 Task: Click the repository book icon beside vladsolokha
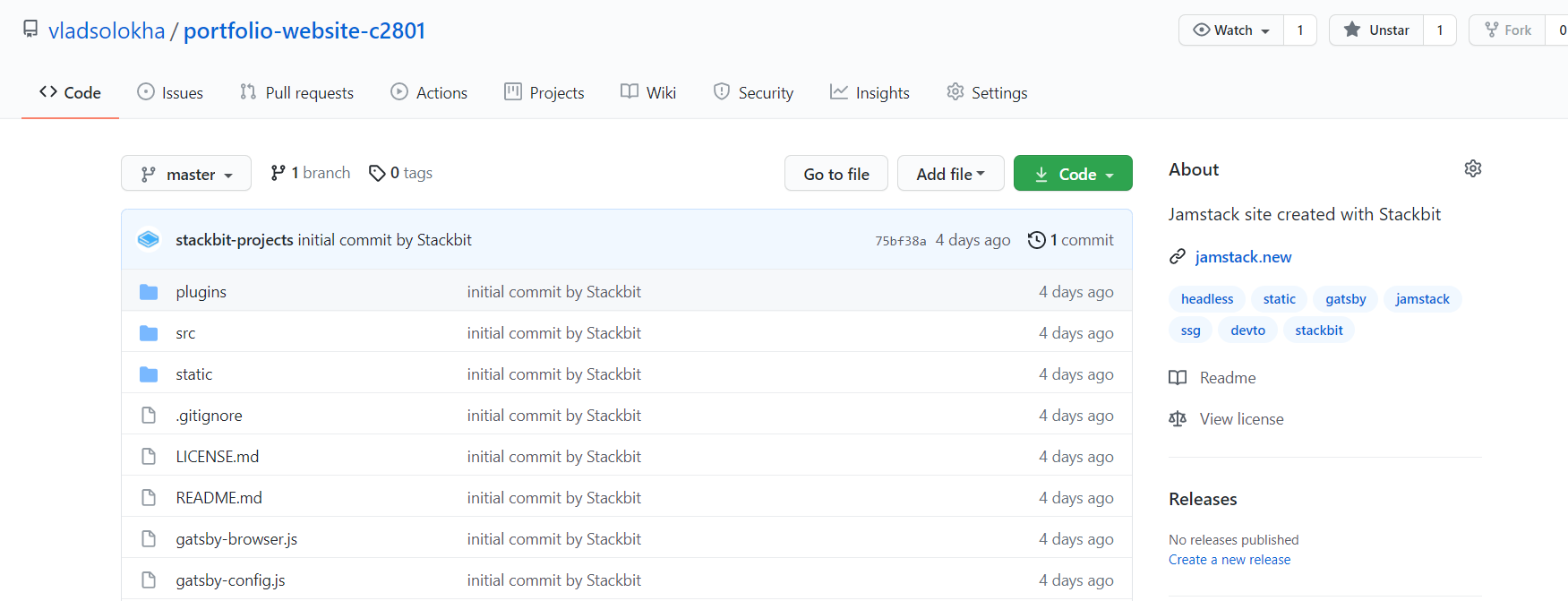tap(30, 29)
